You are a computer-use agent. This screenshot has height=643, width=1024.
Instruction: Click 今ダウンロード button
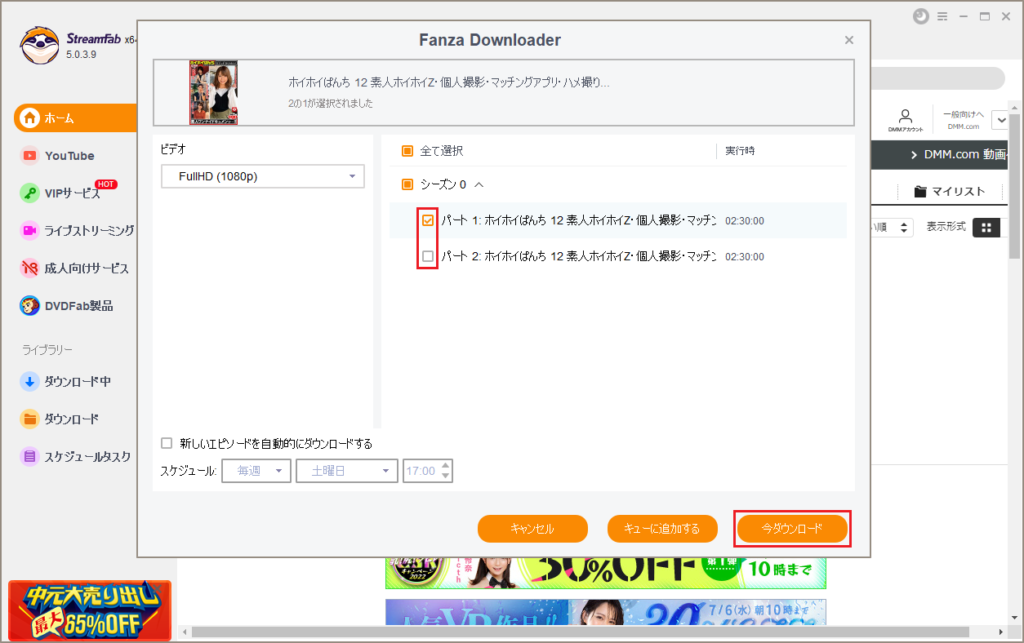[x=792, y=529]
